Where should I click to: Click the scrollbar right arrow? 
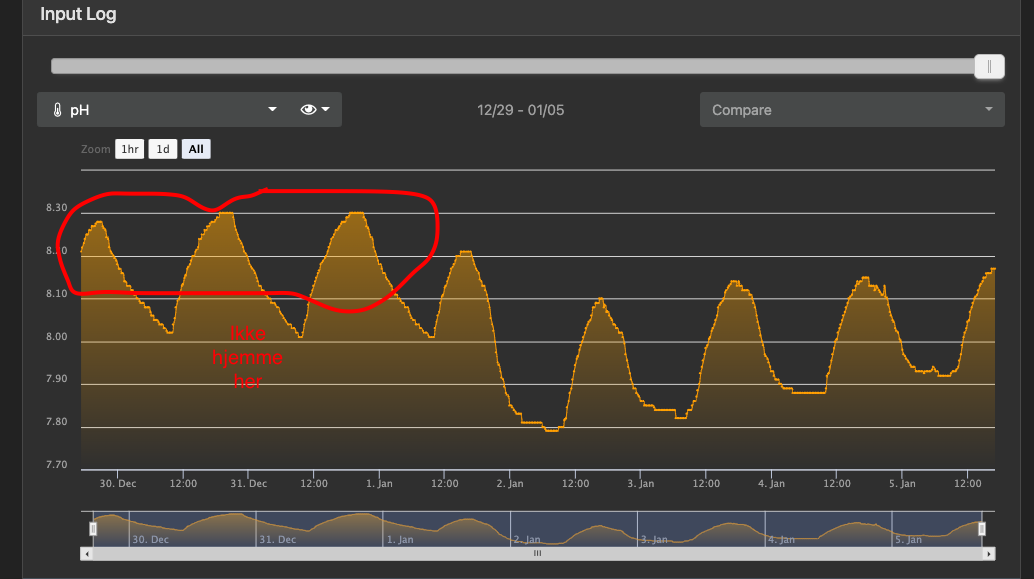coord(989,553)
